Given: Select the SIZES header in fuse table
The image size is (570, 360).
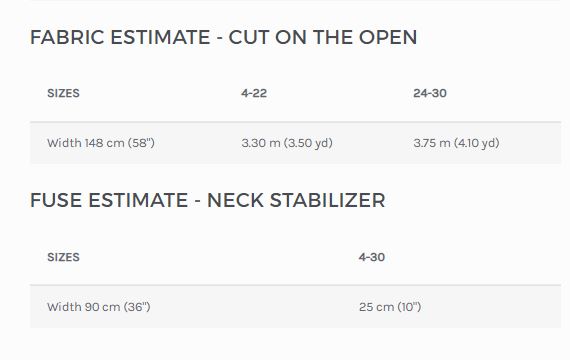Looking at the screenshot, I should (63, 257).
